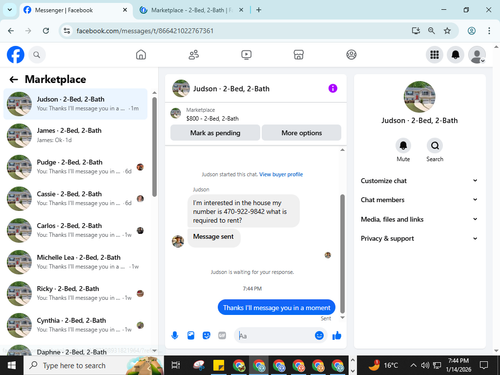Image resolution: width=500 pixels, height=375 pixels.
Task: Bookmark this page star icon
Action: [447, 31]
